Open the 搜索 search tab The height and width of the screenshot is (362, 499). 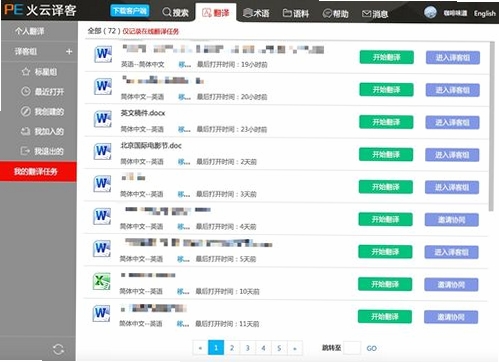[x=175, y=13]
